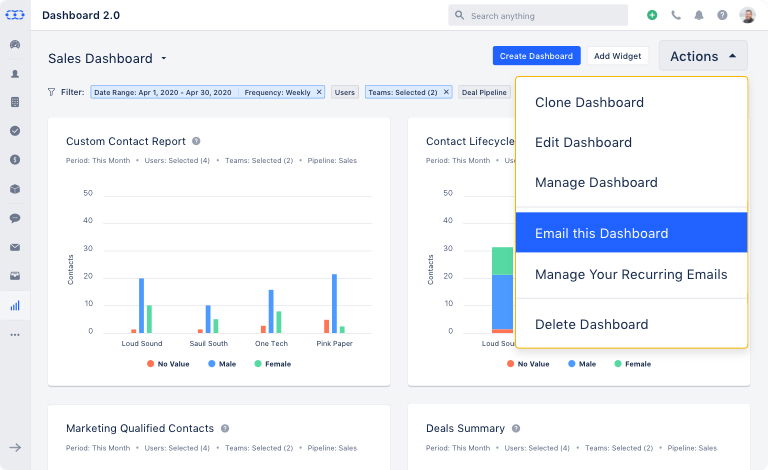Click the Add Widget button

click(617, 56)
